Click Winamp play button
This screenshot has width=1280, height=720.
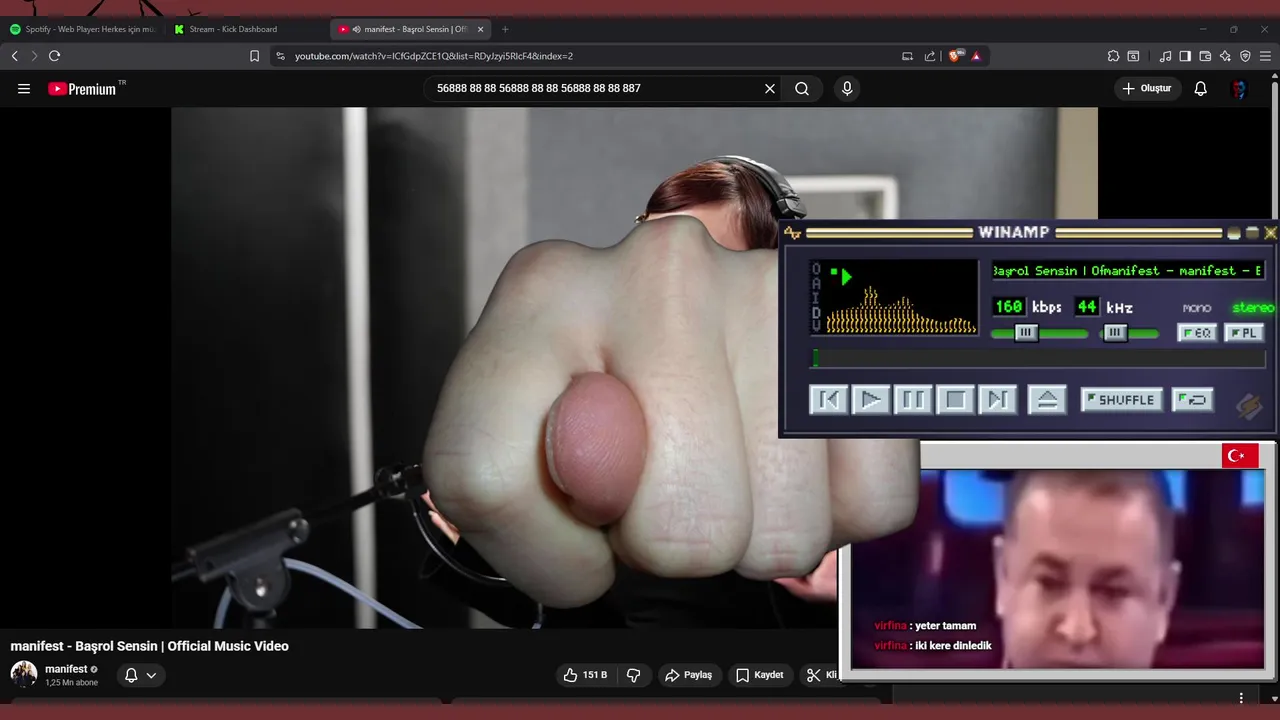[871, 400]
